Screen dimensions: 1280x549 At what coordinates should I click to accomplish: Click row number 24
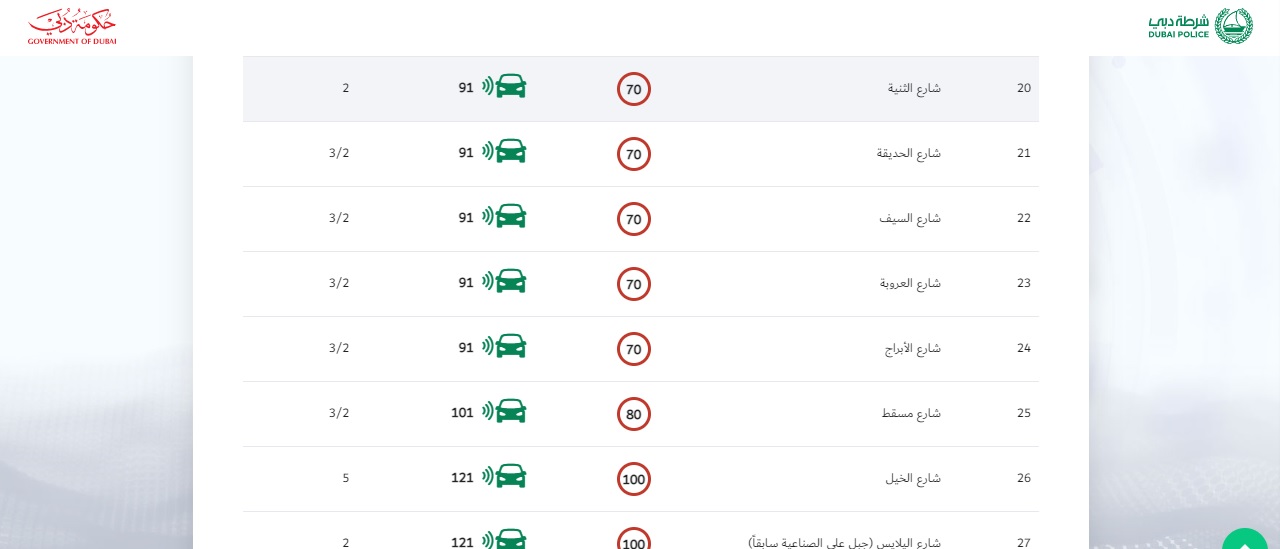[x=1023, y=348]
